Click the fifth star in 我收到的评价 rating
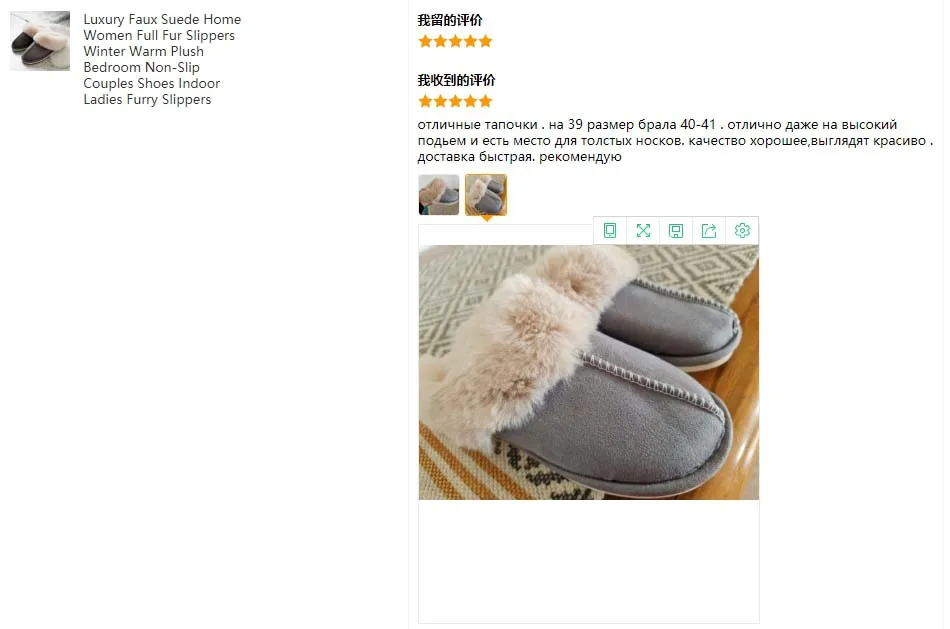The width and height of the screenshot is (950, 629). [485, 101]
